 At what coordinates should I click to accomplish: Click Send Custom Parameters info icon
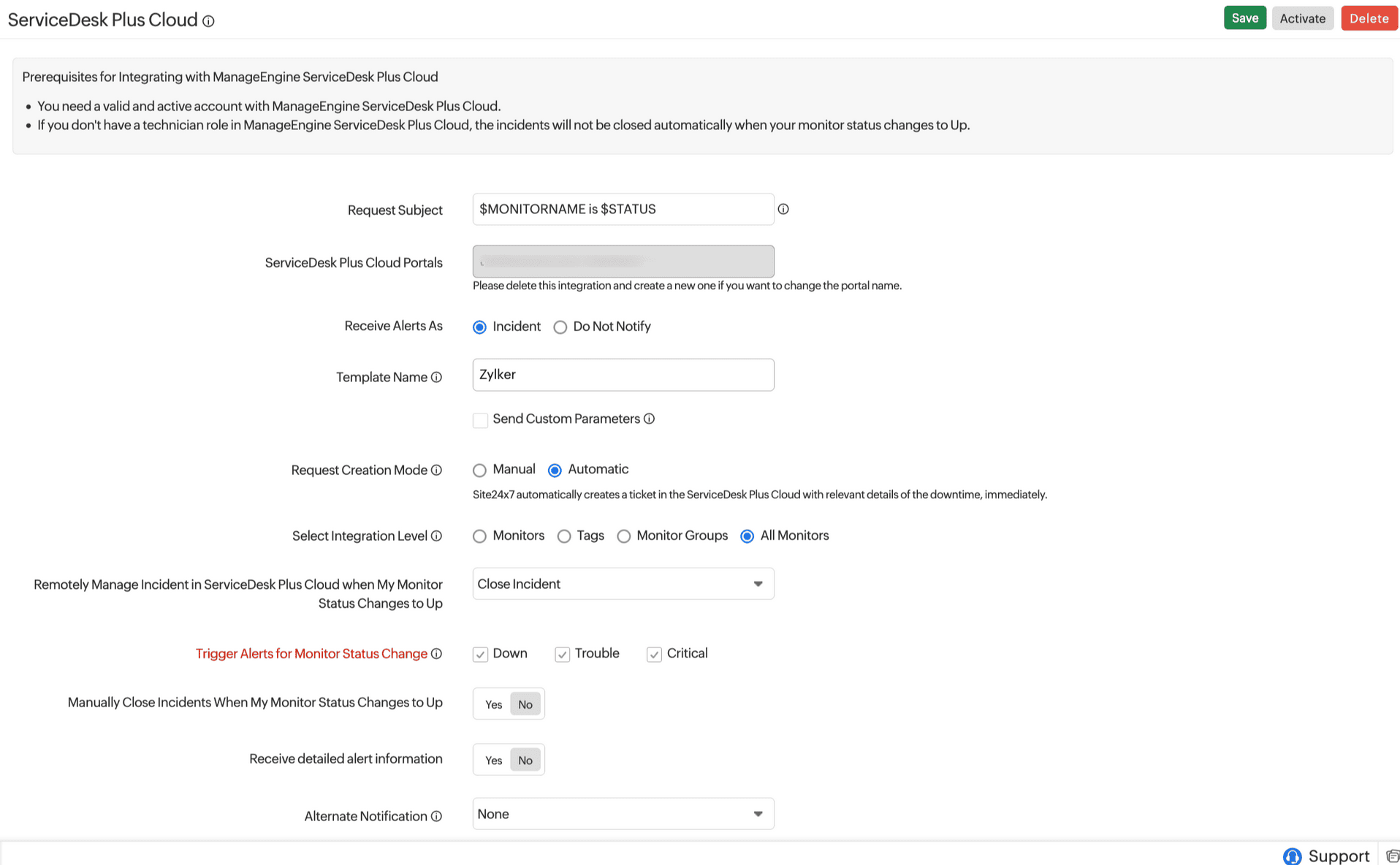649,419
